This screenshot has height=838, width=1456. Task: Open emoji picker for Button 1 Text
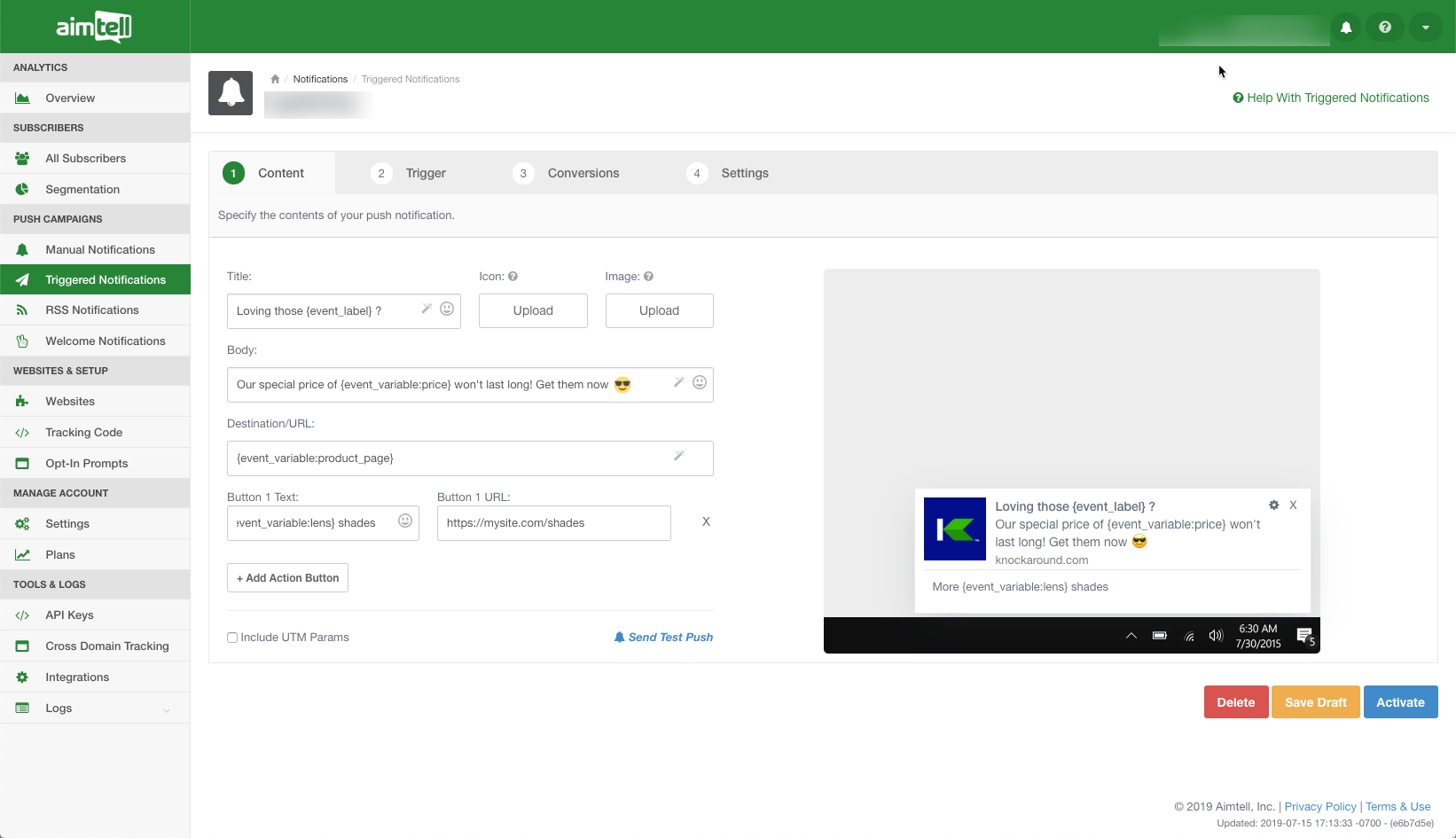click(405, 521)
